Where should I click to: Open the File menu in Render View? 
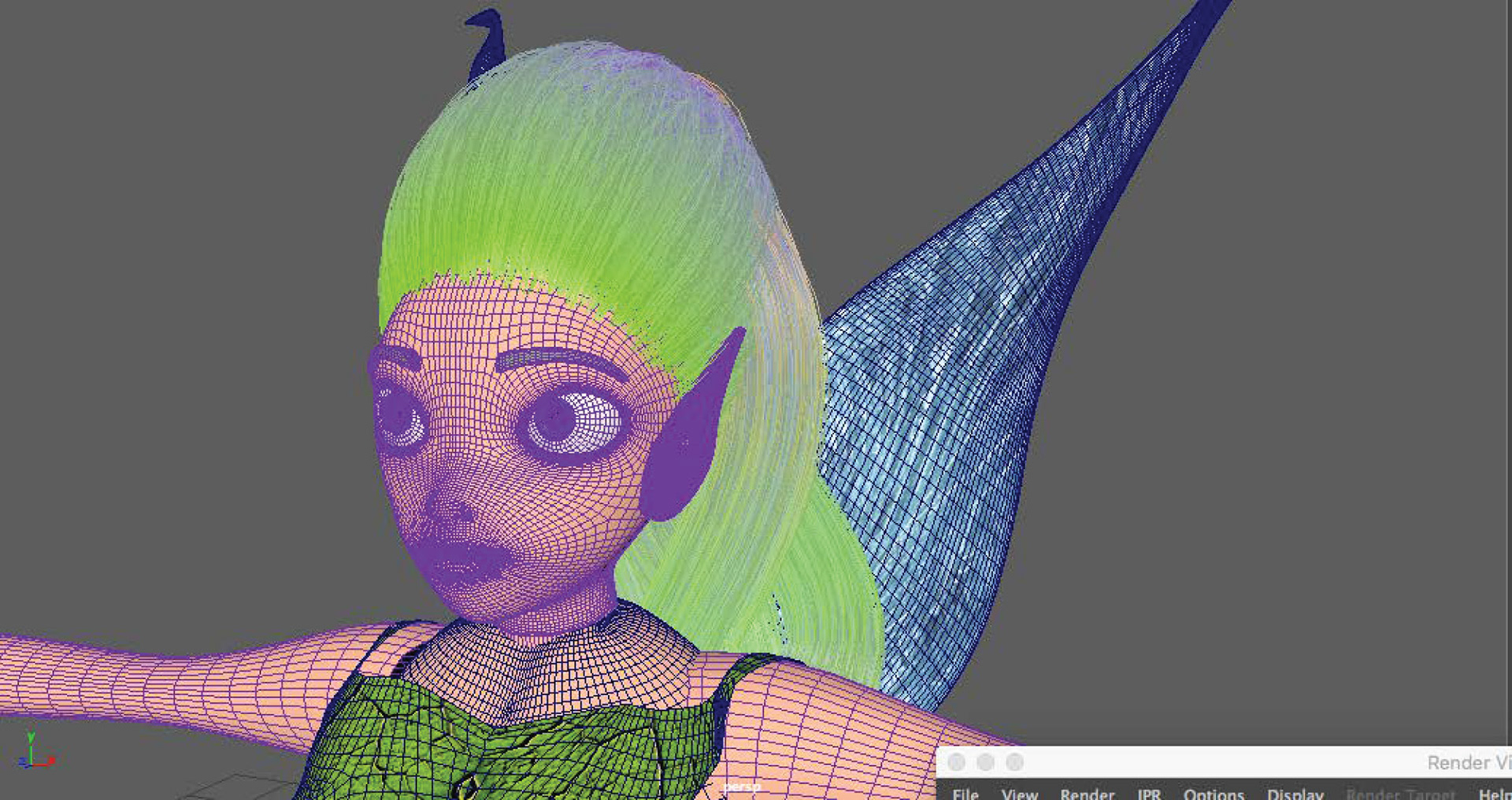(965, 794)
